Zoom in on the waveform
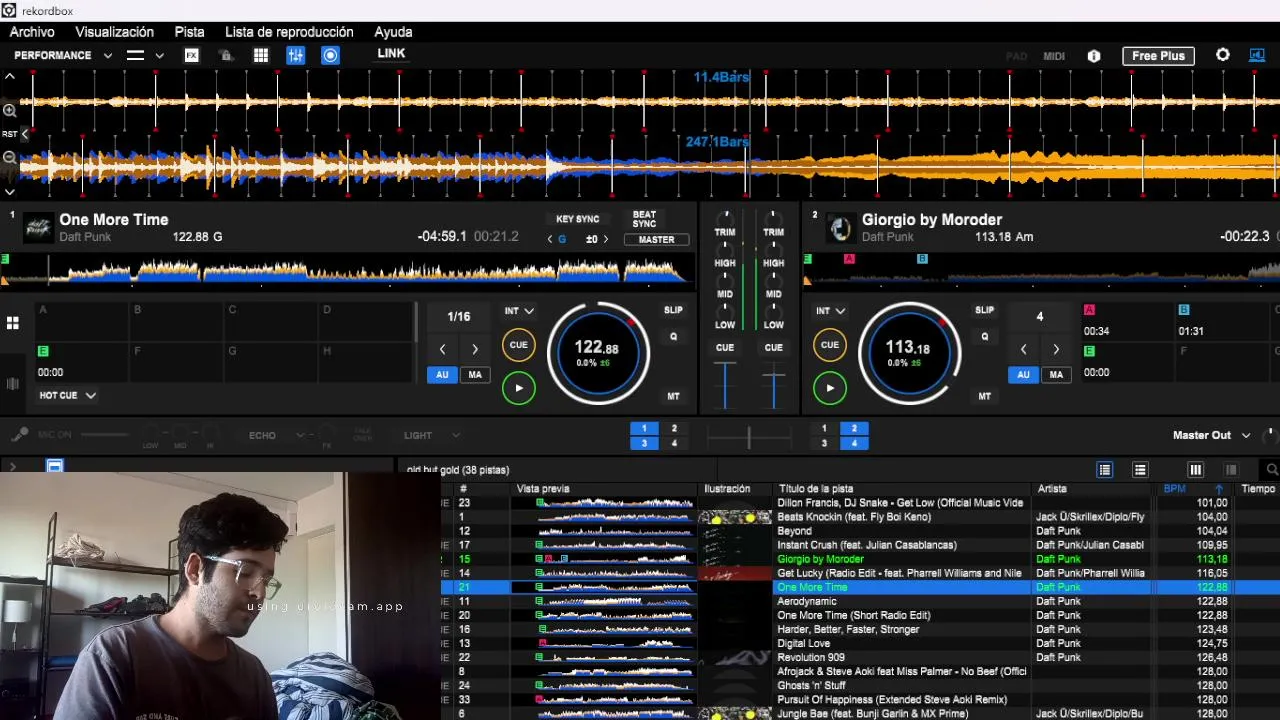The width and height of the screenshot is (1280, 720). (10, 110)
